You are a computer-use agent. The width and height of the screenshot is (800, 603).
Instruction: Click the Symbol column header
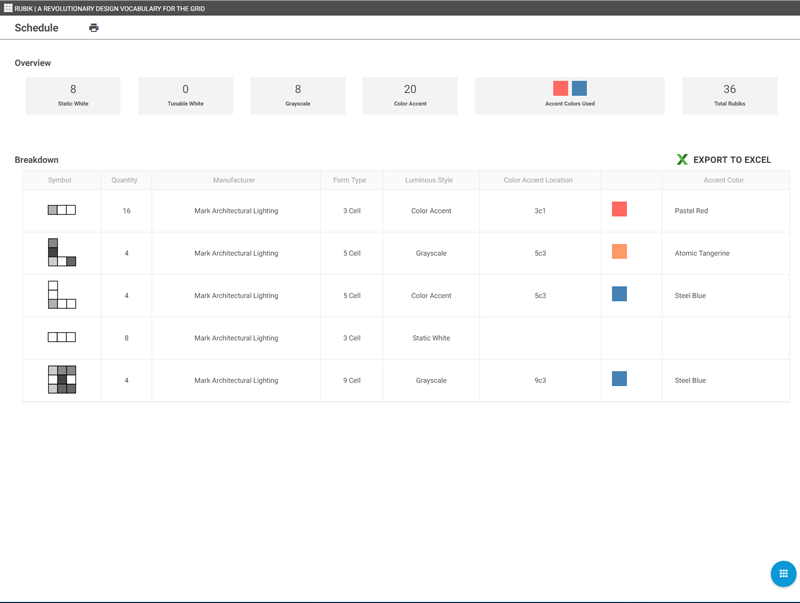point(60,180)
